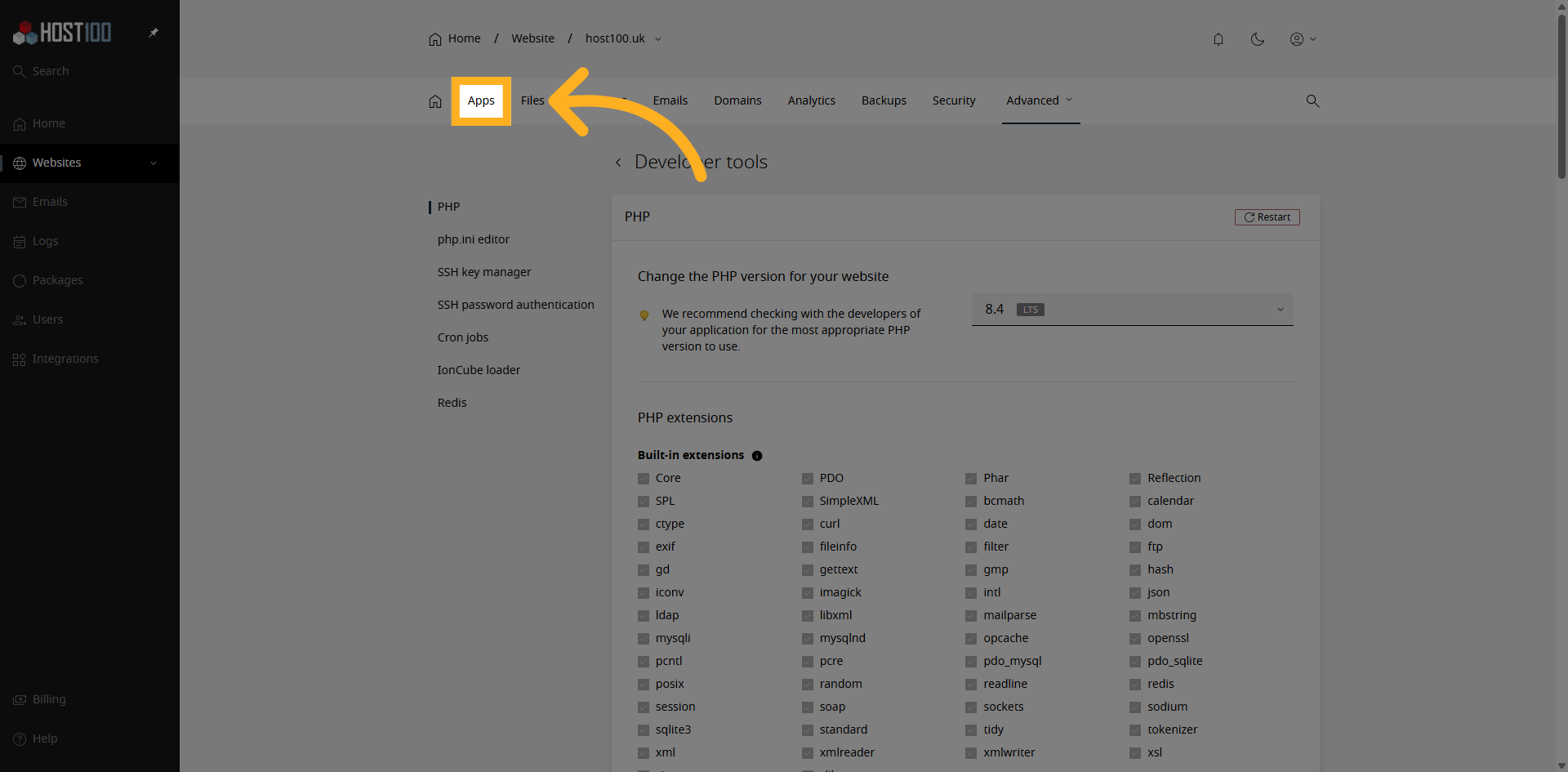Toggle the curl extension checkbox
The image size is (1568, 772).
(x=808, y=524)
